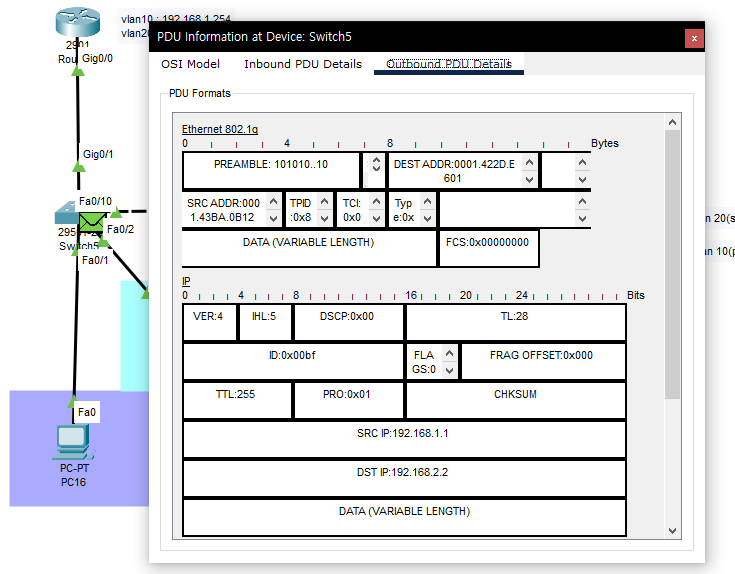The image size is (735, 574).
Task: Click the up arrow in TCI field
Action: [x=376, y=201]
